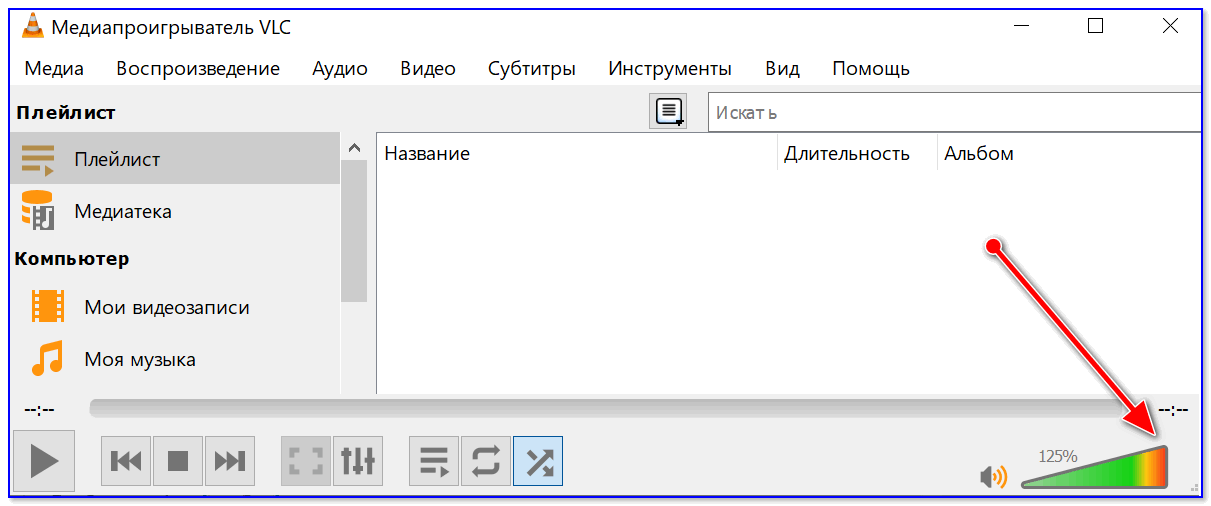1211x506 pixels.
Task: Click the music note icon of Моя музыка
Action: pos(47,358)
